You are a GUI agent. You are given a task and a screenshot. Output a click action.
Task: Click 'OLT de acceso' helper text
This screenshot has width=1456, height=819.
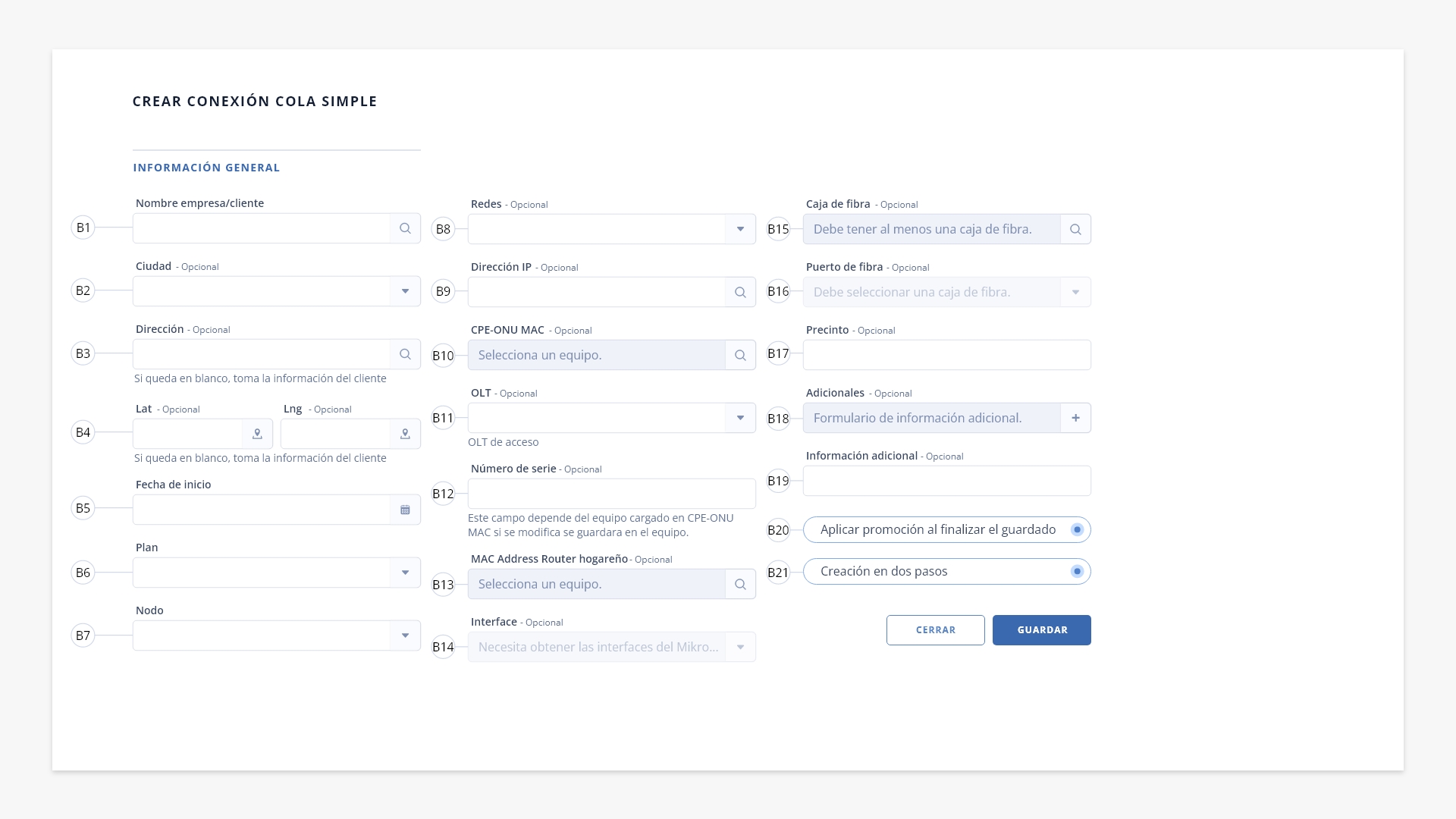[504, 442]
